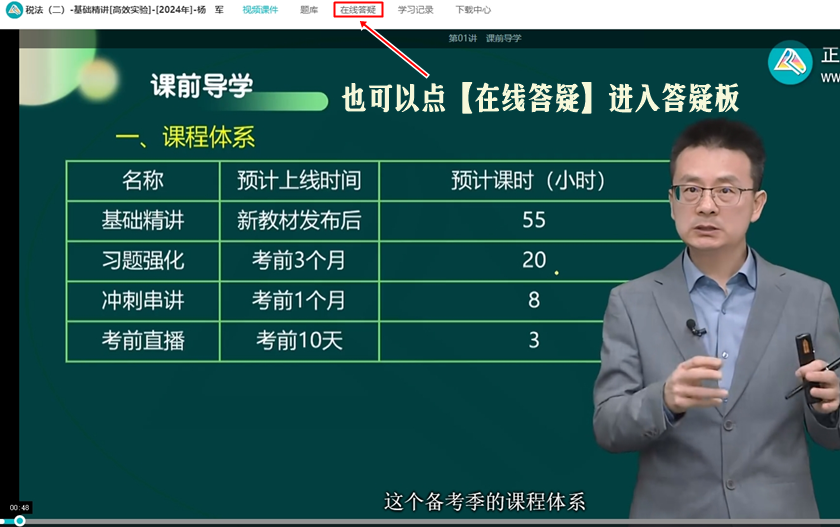This screenshot has height=527, width=840.
Task: Click the 冲刺串讲 table cell
Action: [143, 300]
